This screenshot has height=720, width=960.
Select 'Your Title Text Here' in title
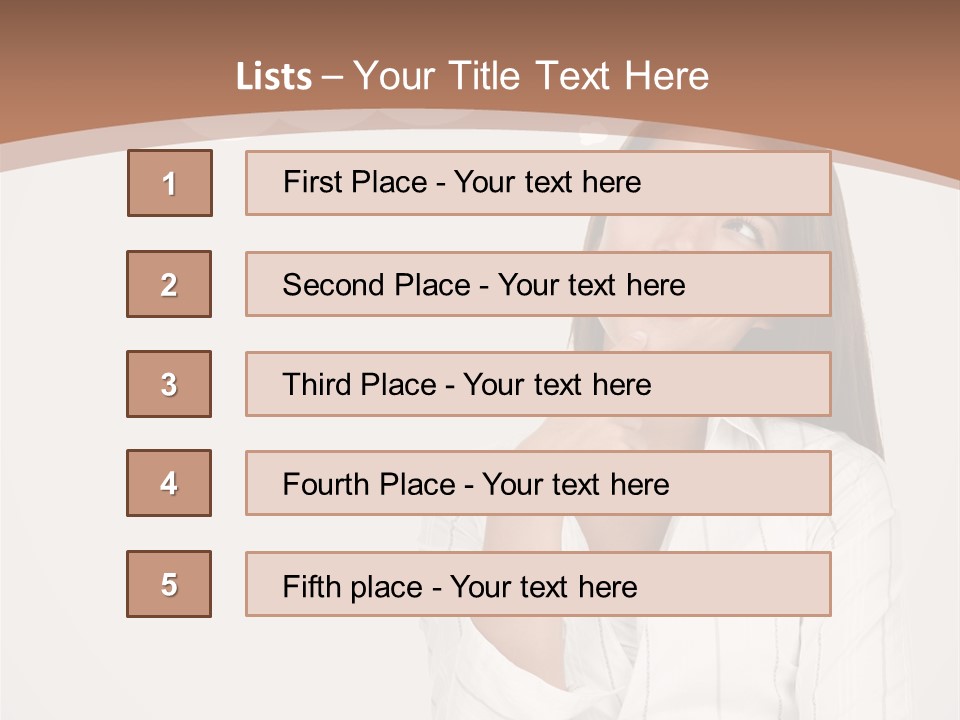click(x=531, y=77)
